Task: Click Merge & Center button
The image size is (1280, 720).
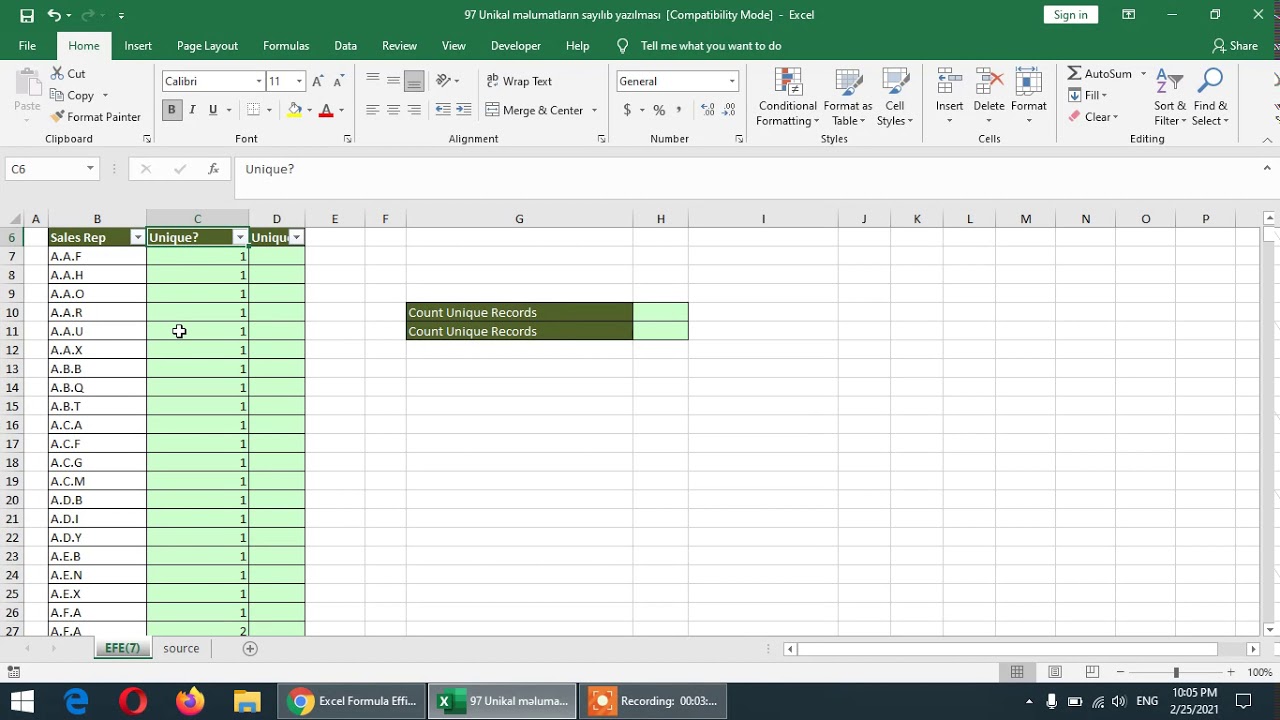Action: point(534,110)
